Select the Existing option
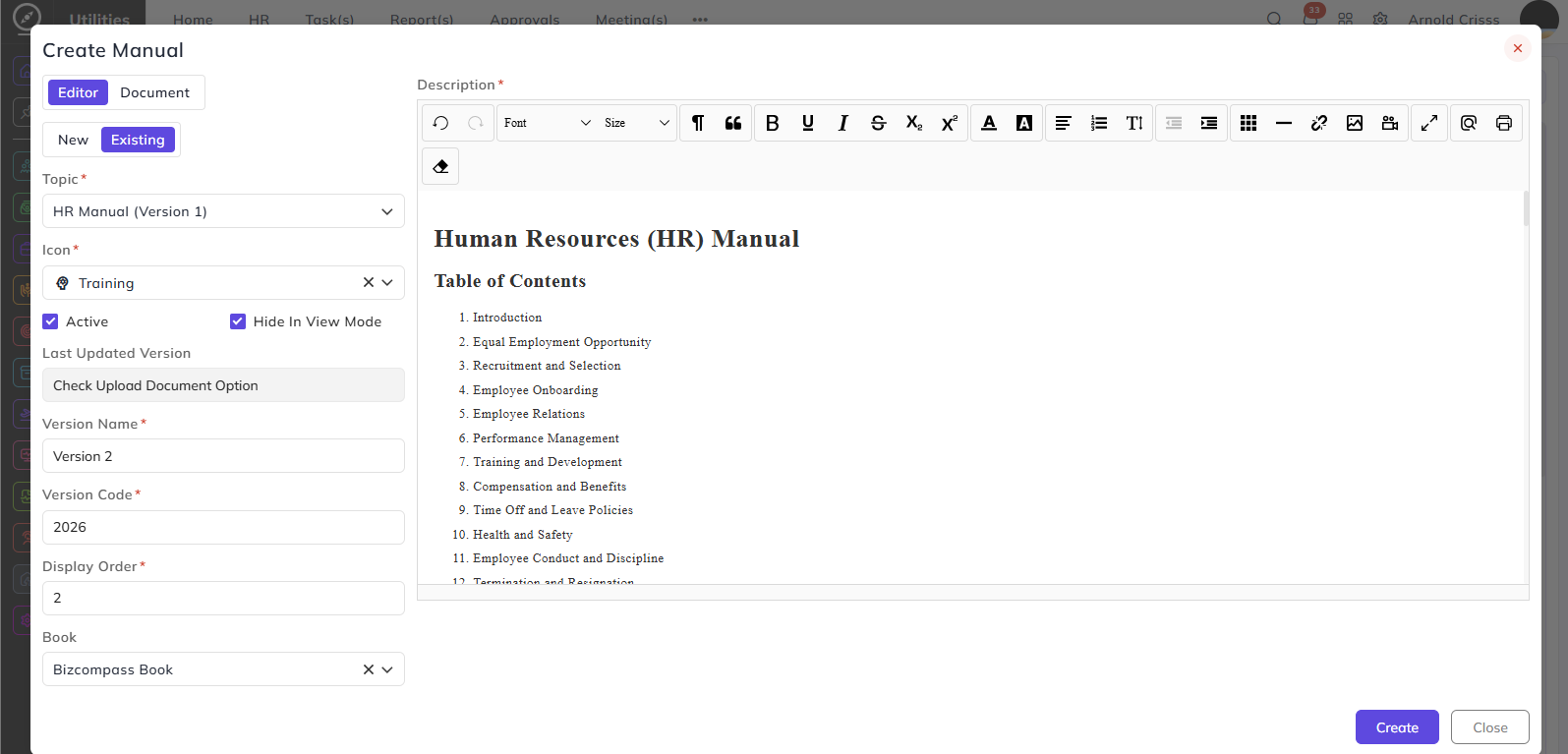 [x=138, y=140]
